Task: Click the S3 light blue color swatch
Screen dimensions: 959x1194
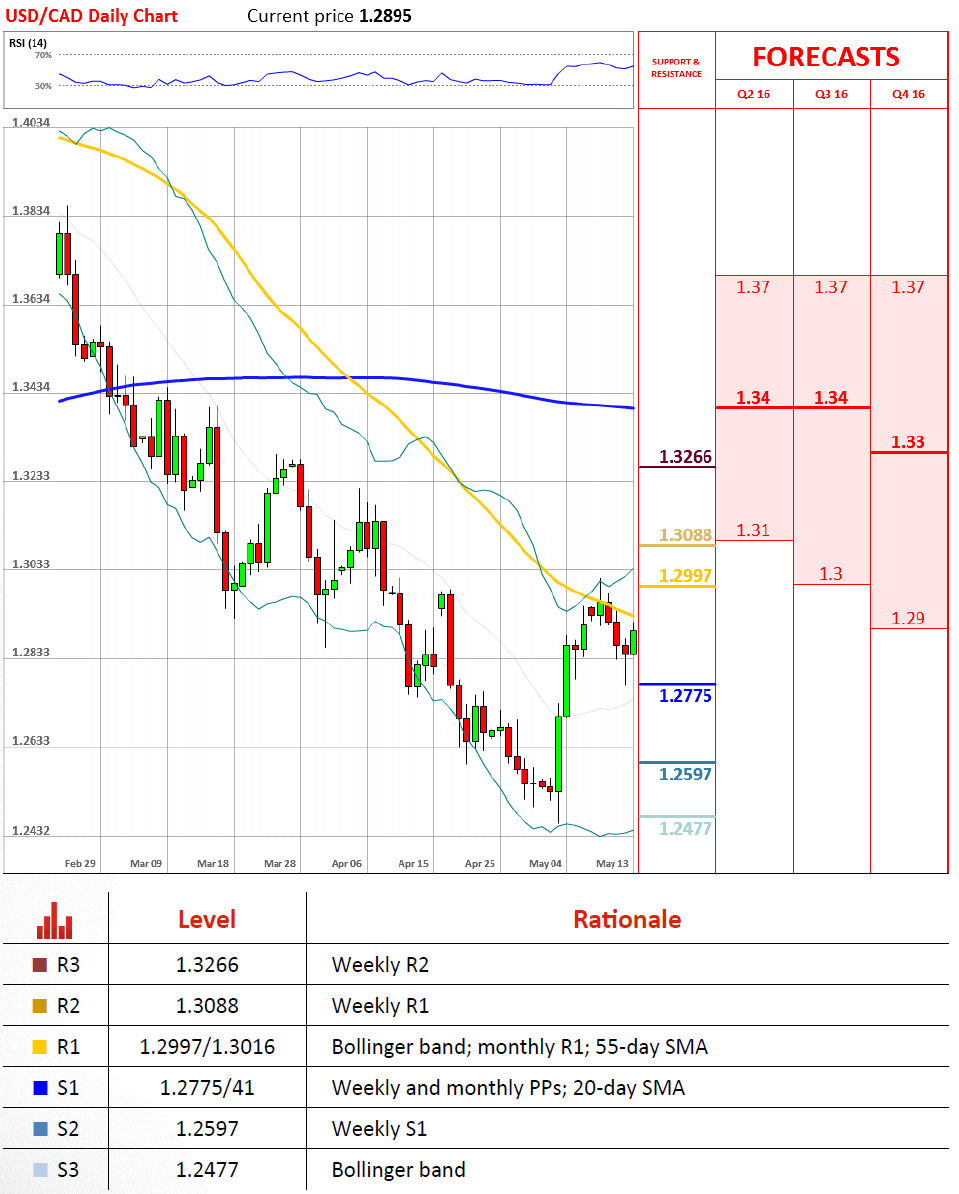Action: pos(40,1170)
